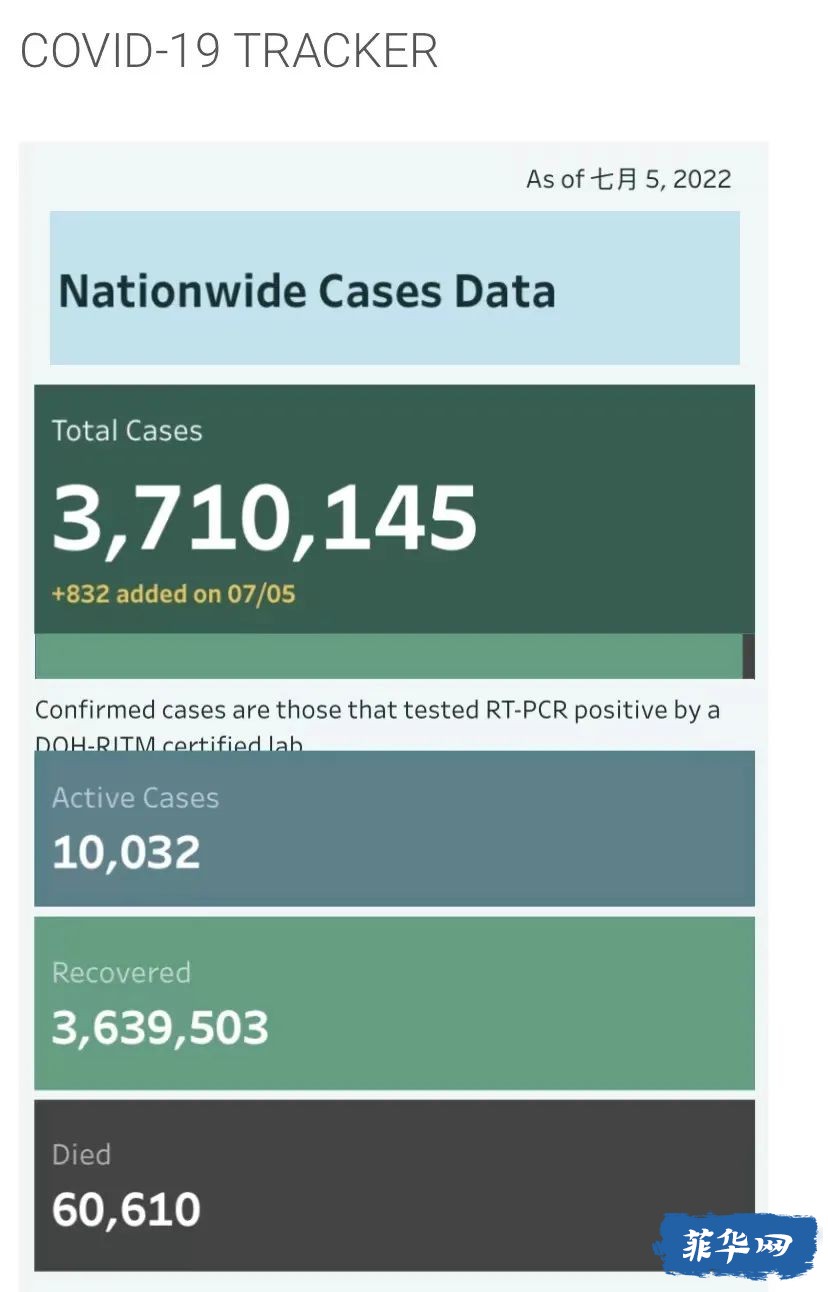The height and width of the screenshot is (1292, 828).
Task: Click the dark green Total Cases panel
Action: [395, 509]
